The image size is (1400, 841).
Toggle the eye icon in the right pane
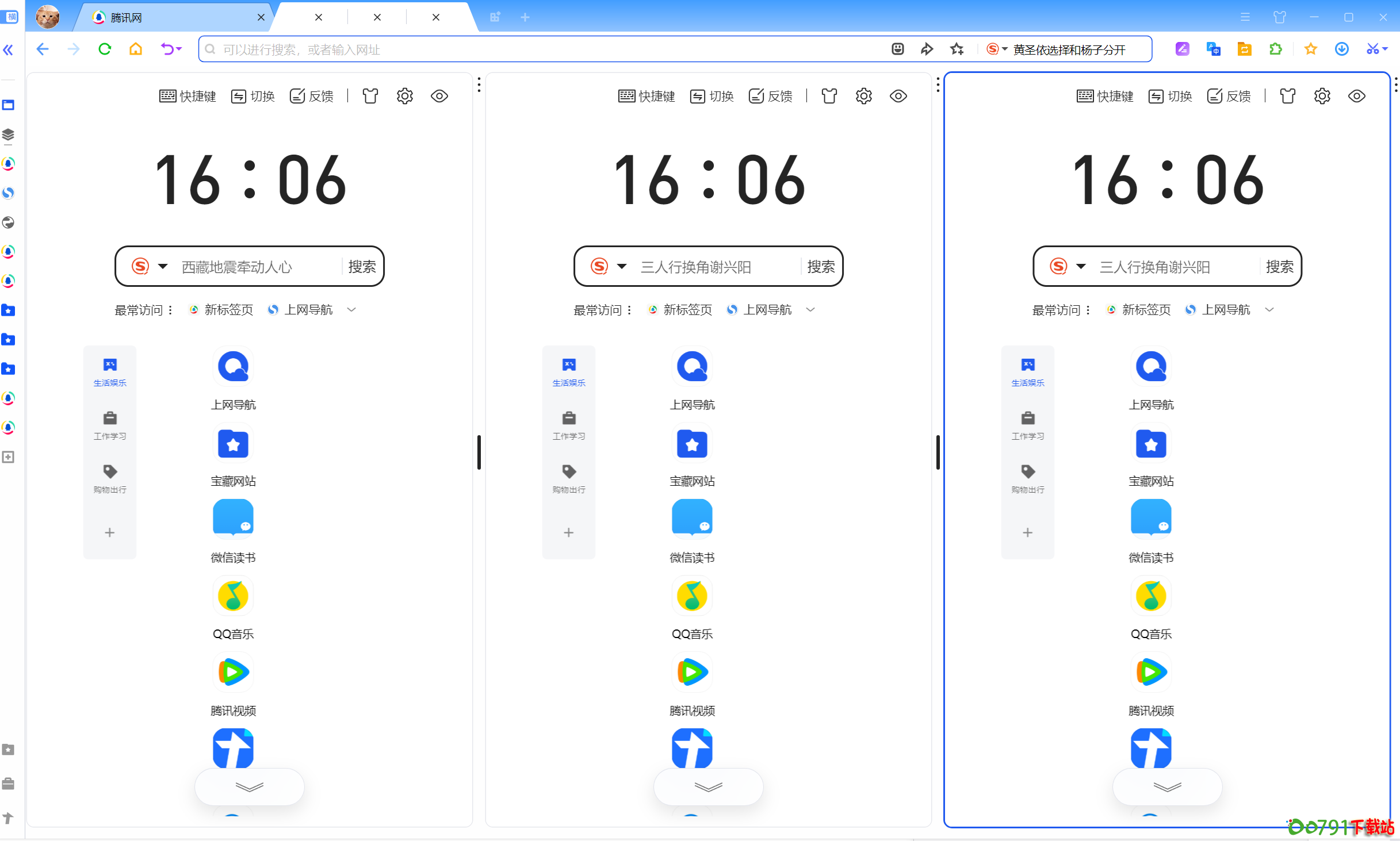tap(1356, 96)
